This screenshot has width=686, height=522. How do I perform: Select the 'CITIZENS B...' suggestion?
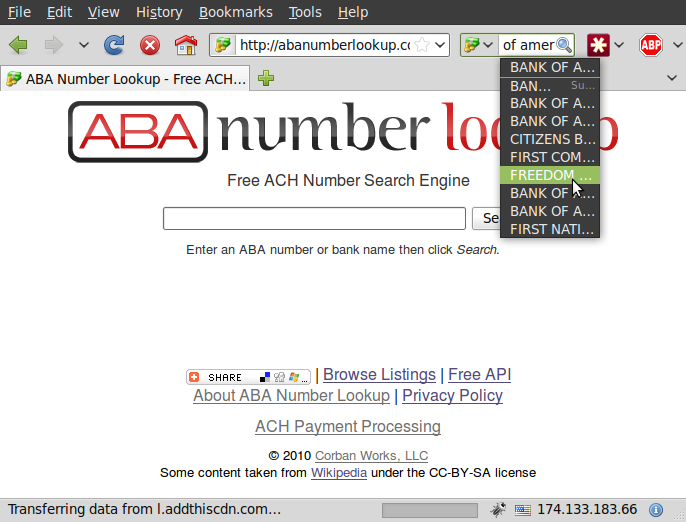[550, 139]
